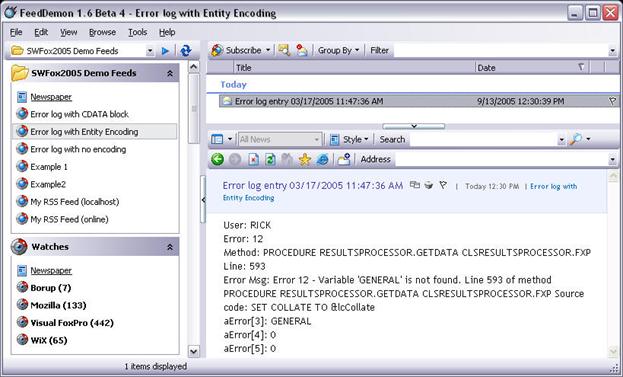The height and width of the screenshot is (377, 623).
Task: Click the news layout view icon
Action: click(217, 139)
